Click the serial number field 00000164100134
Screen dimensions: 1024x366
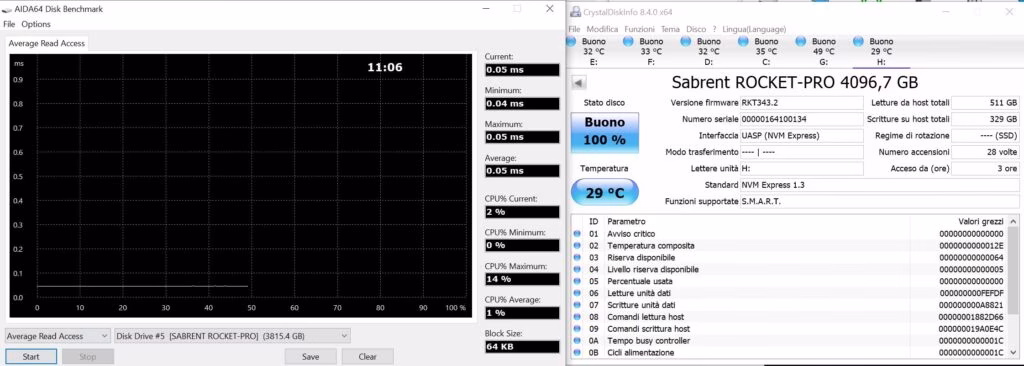tap(801, 120)
